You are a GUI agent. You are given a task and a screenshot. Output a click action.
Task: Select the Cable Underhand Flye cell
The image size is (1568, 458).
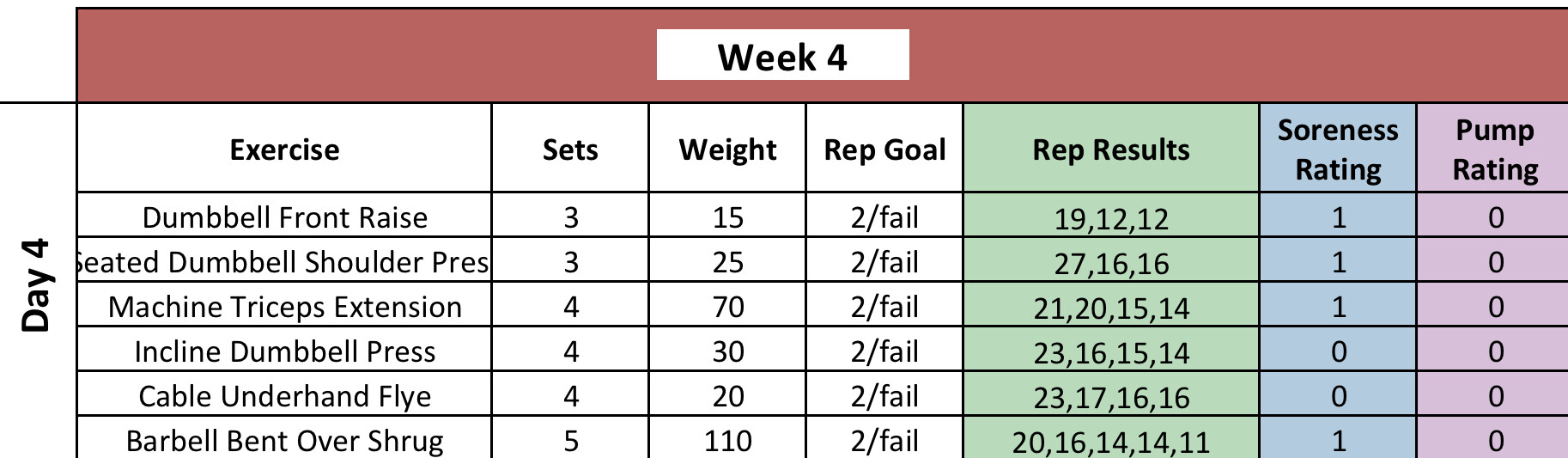tap(284, 396)
